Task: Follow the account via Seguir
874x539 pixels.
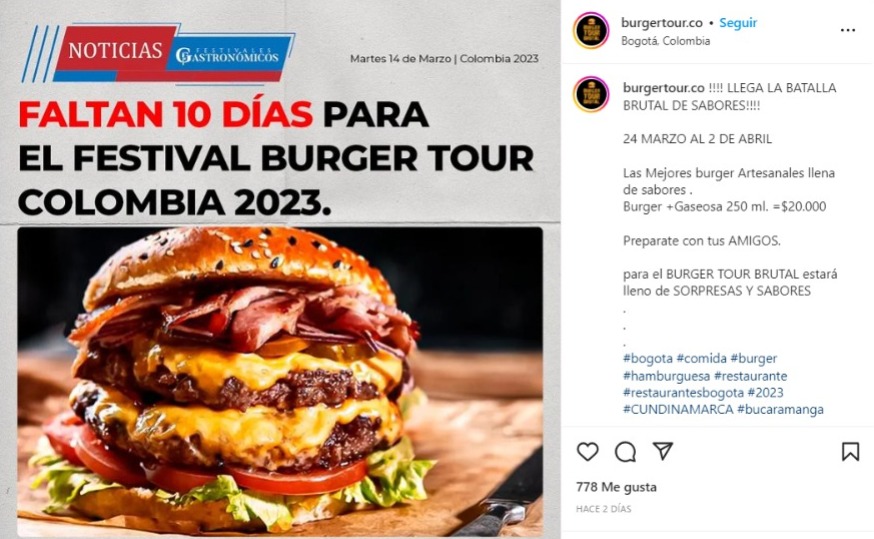Action: tap(738, 23)
